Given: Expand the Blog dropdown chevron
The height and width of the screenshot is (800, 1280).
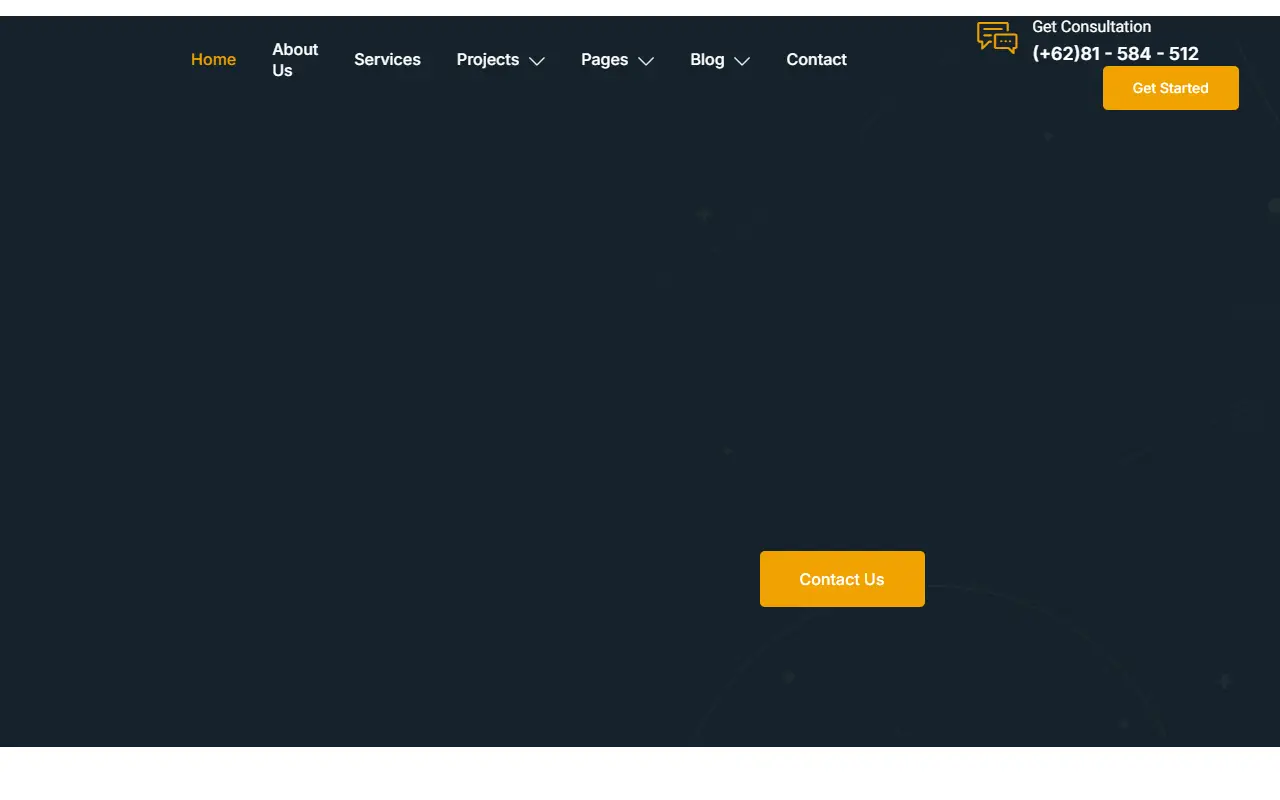Looking at the screenshot, I should click(742, 61).
